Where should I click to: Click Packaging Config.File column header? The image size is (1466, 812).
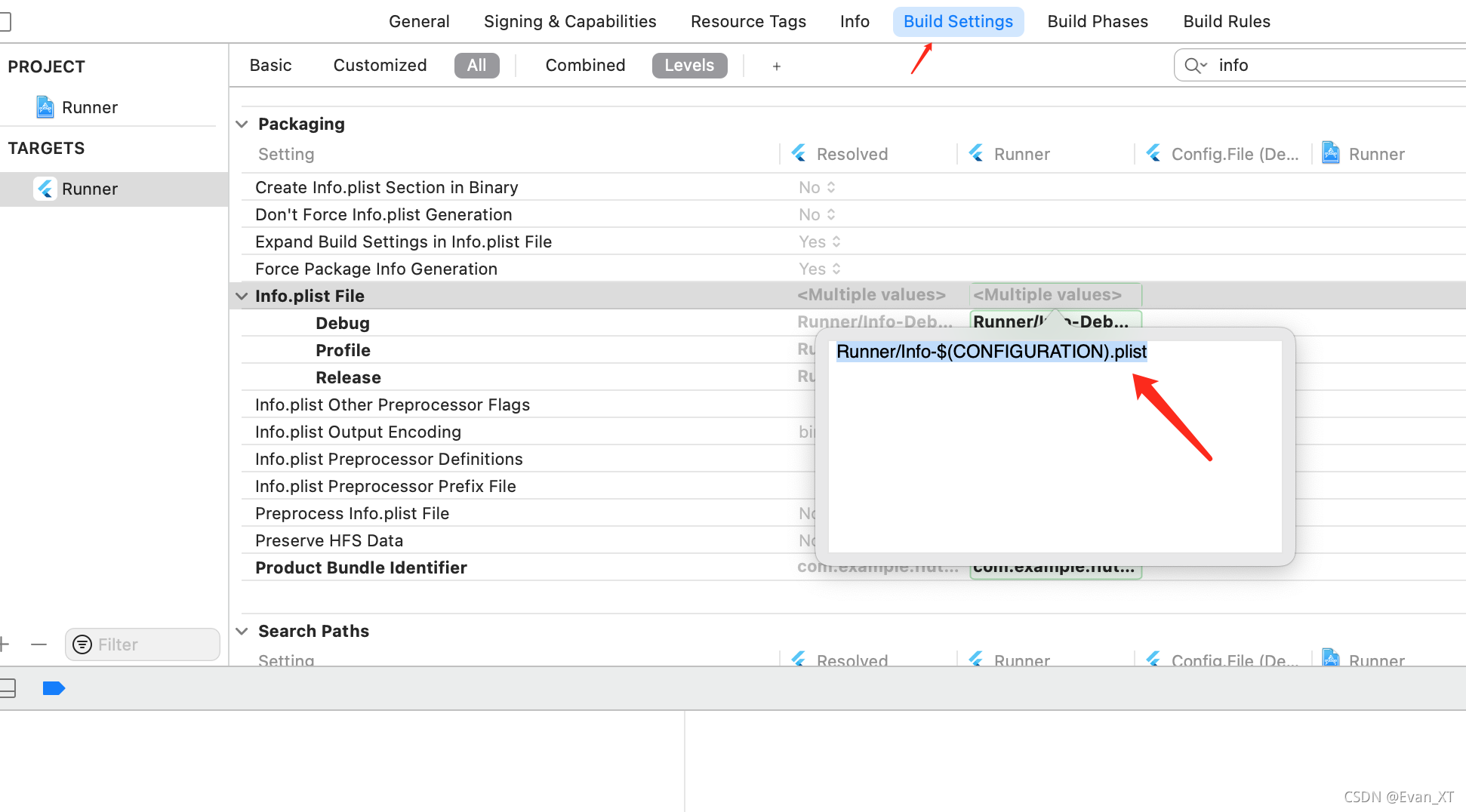click(1235, 154)
